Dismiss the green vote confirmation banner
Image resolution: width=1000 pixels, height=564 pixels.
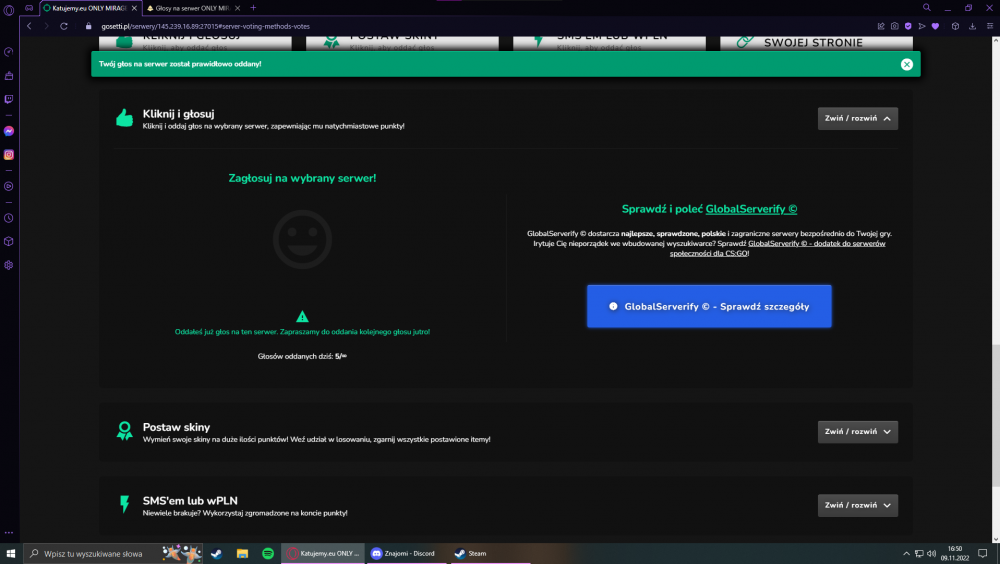(907, 64)
